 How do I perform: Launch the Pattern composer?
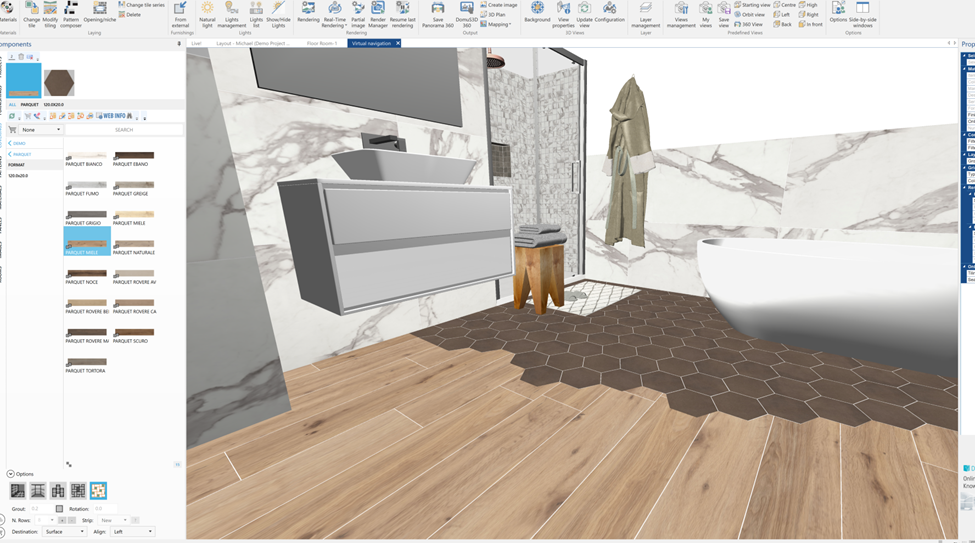pyautogui.click(x=71, y=14)
